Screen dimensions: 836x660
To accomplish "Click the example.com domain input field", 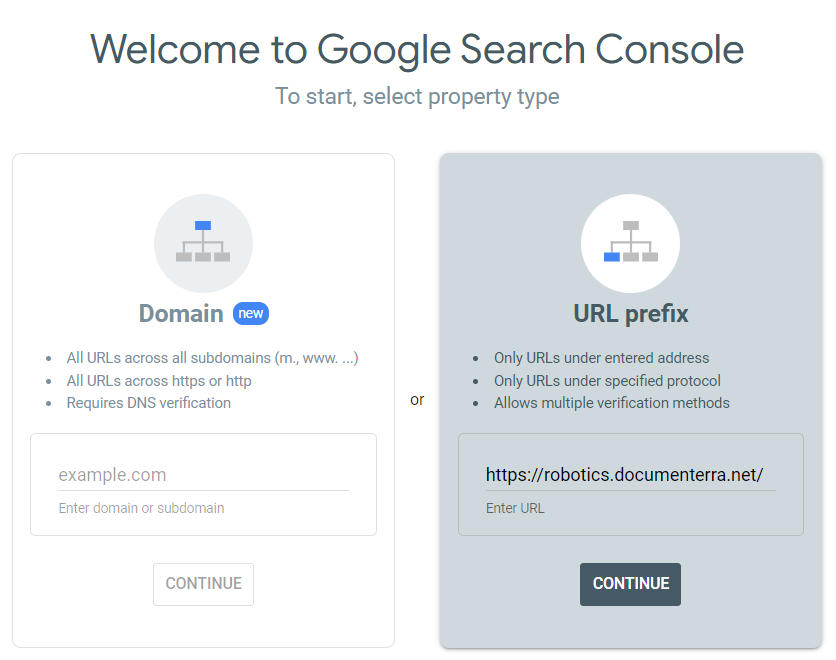I will (203, 474).
